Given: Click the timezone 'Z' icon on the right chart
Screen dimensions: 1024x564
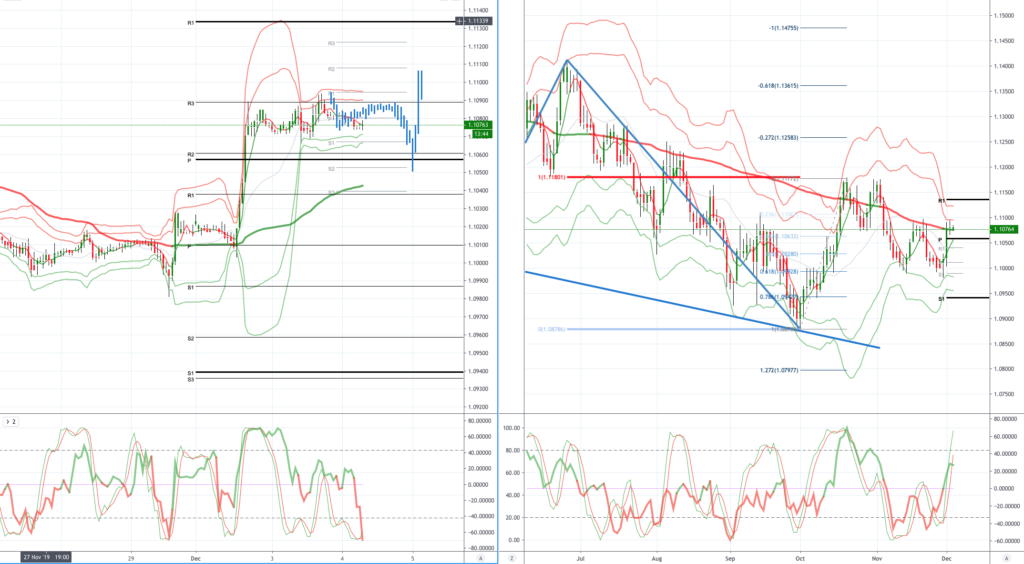Looking at the screenshot, I should click(x=510, y=559).
